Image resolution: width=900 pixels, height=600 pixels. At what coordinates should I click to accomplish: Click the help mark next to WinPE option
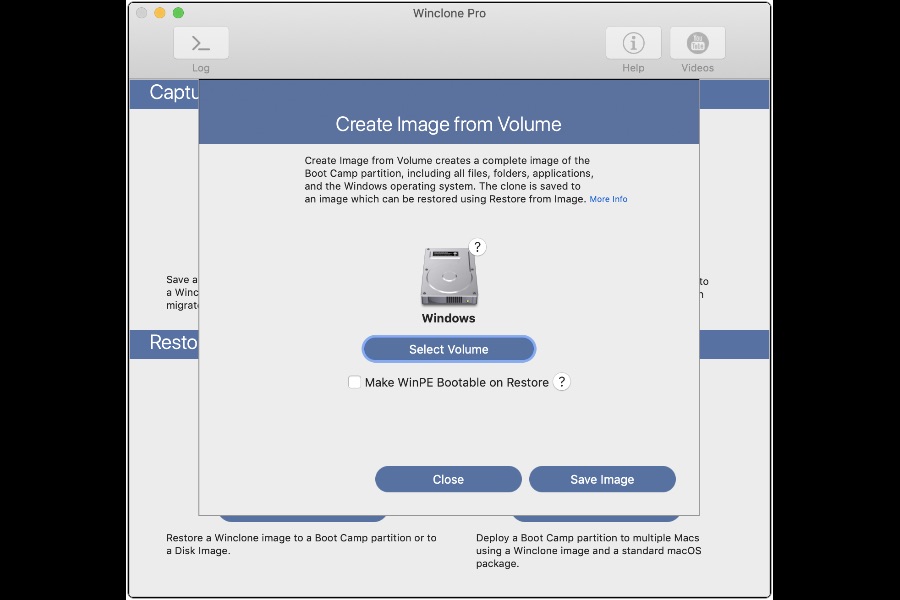coord(562,382)
